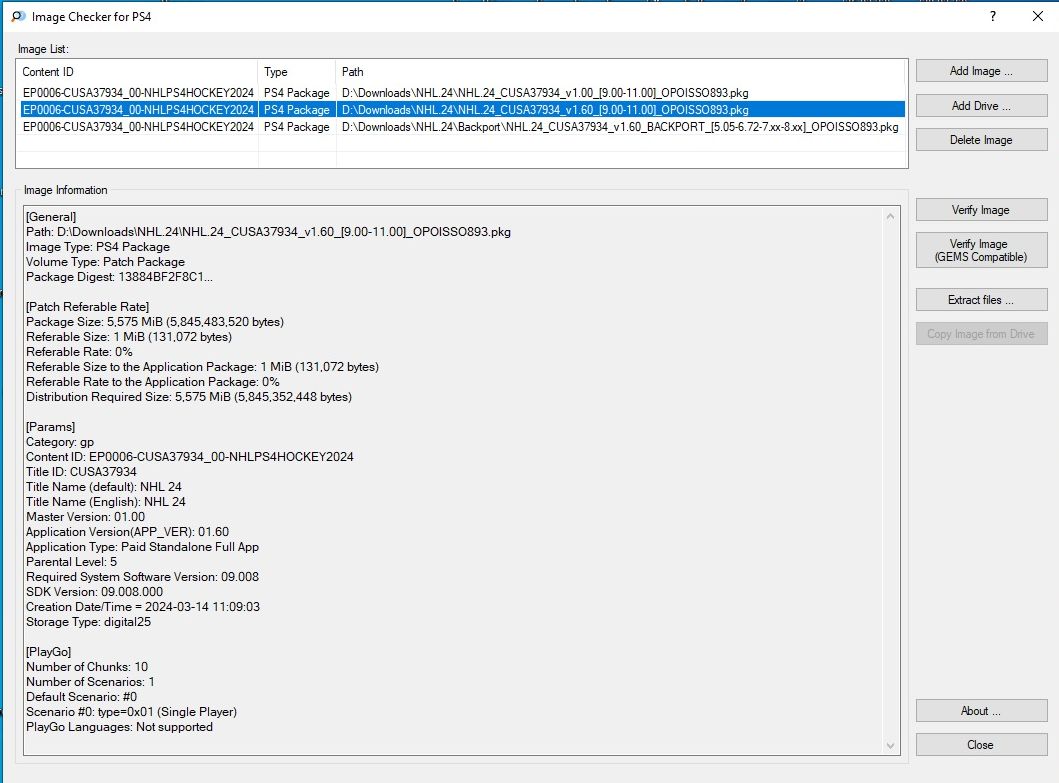The height and width of the screenshot is (783, 1059).
Task: Click the Storage Type: digital25 line
Action: pos(88,622)
